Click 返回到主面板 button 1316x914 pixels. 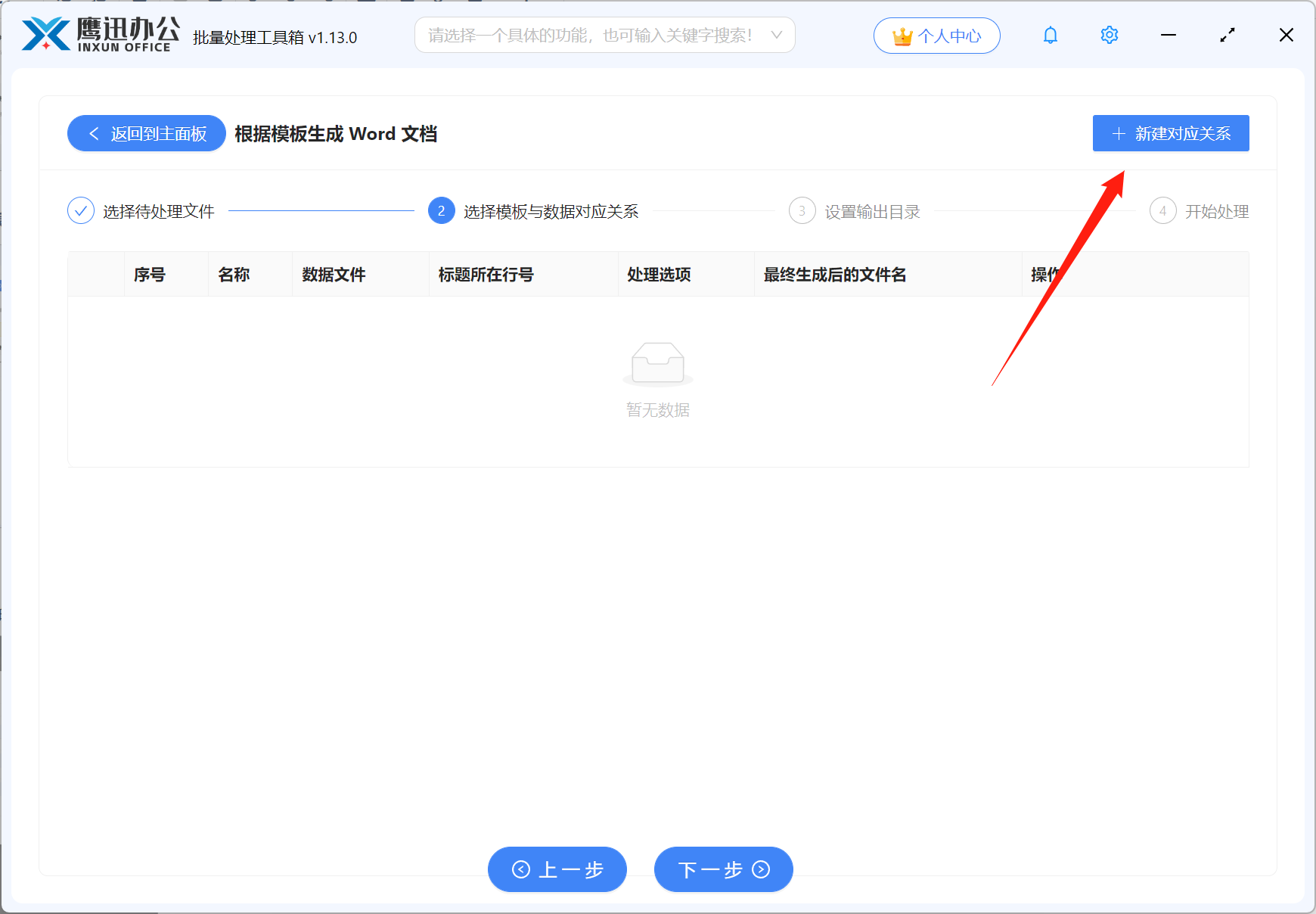click(x=146, y=133)
